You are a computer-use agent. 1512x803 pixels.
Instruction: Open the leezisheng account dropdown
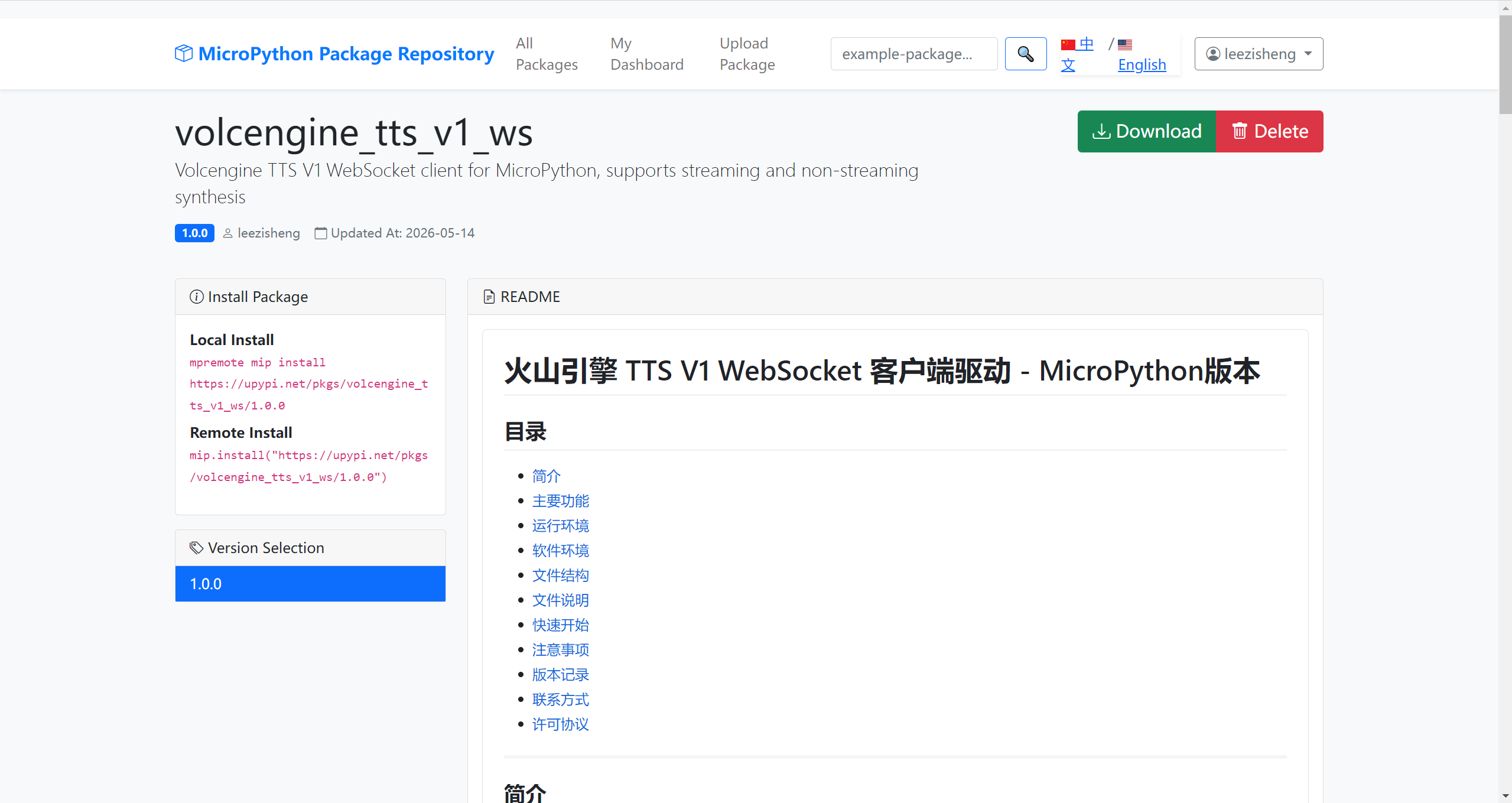point(1259,54)
